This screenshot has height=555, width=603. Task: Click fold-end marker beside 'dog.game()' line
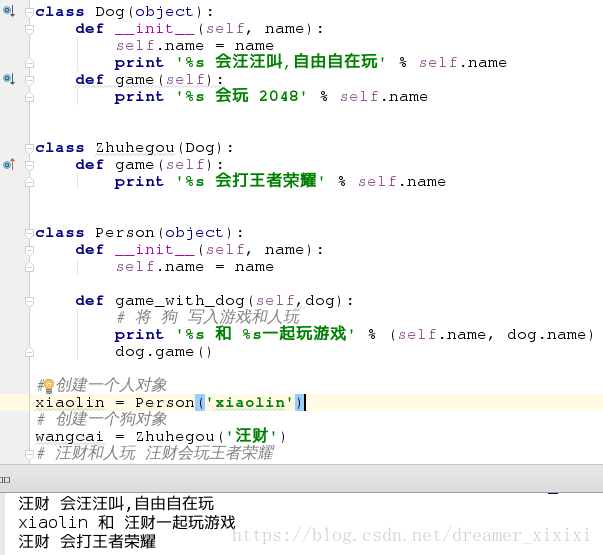[29, 352]
